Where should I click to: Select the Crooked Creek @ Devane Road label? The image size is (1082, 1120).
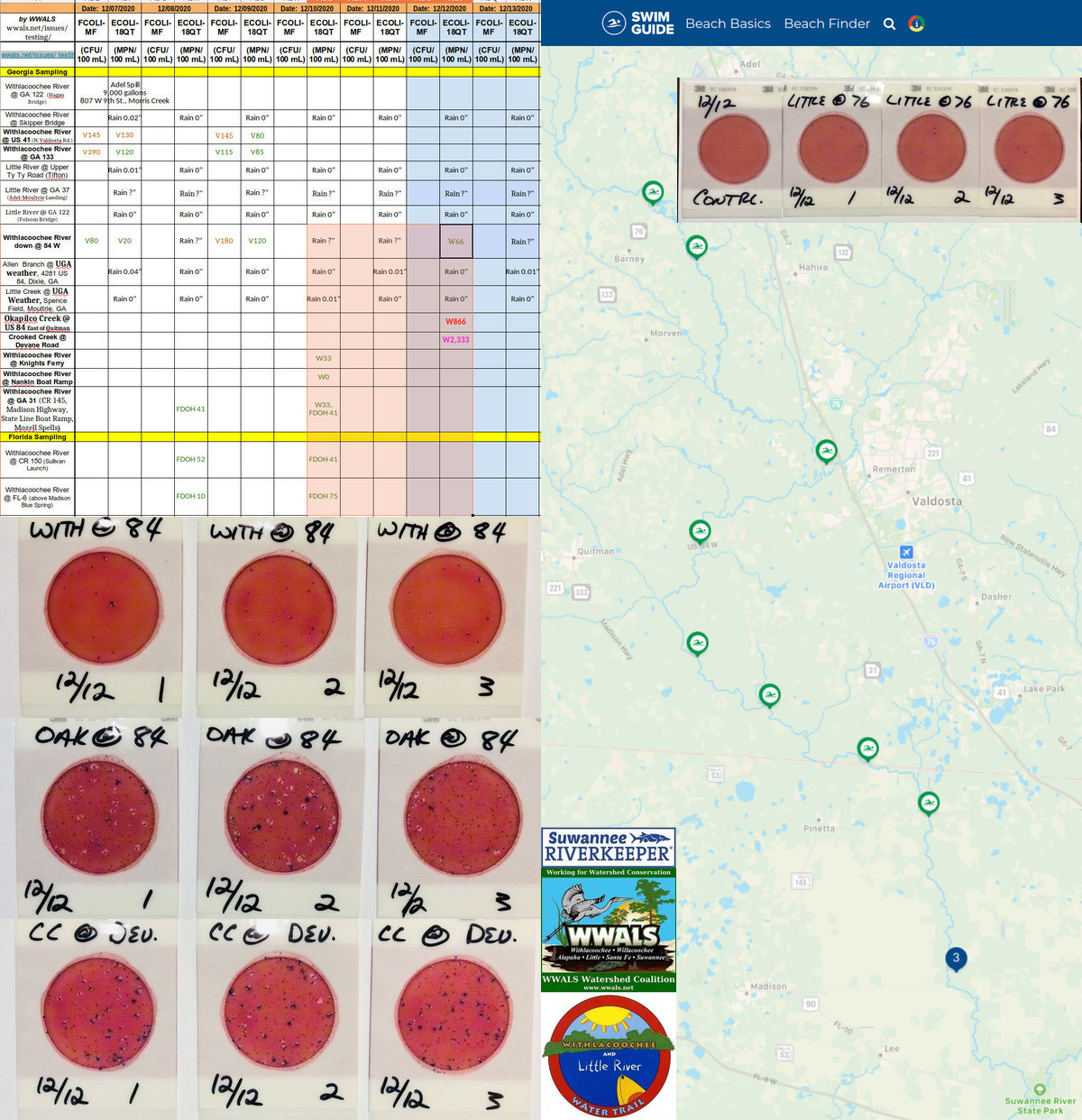pyautogui.click(x=38, y=341)
